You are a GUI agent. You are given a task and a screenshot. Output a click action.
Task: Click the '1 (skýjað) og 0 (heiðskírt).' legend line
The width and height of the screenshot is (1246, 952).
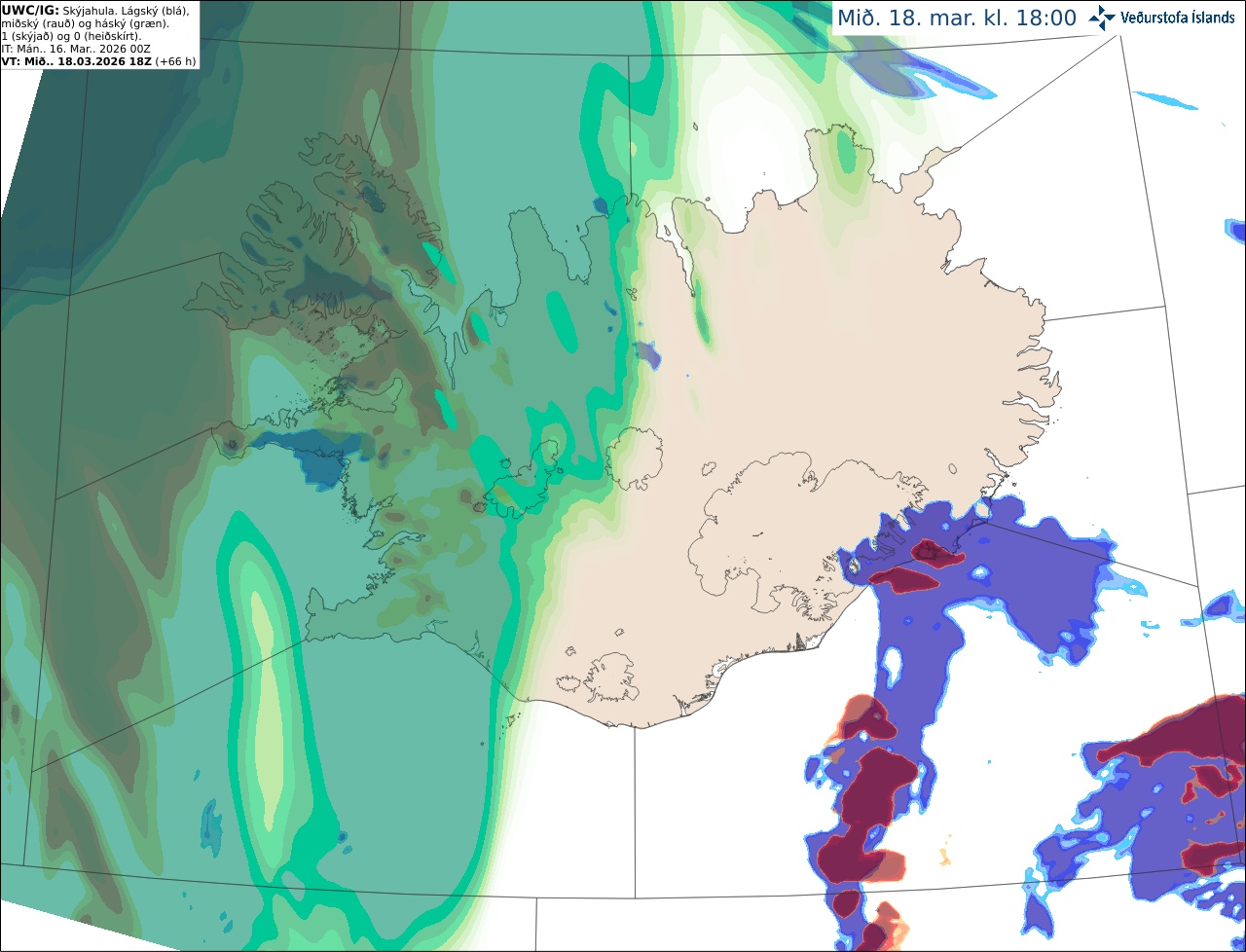point(71,35)
